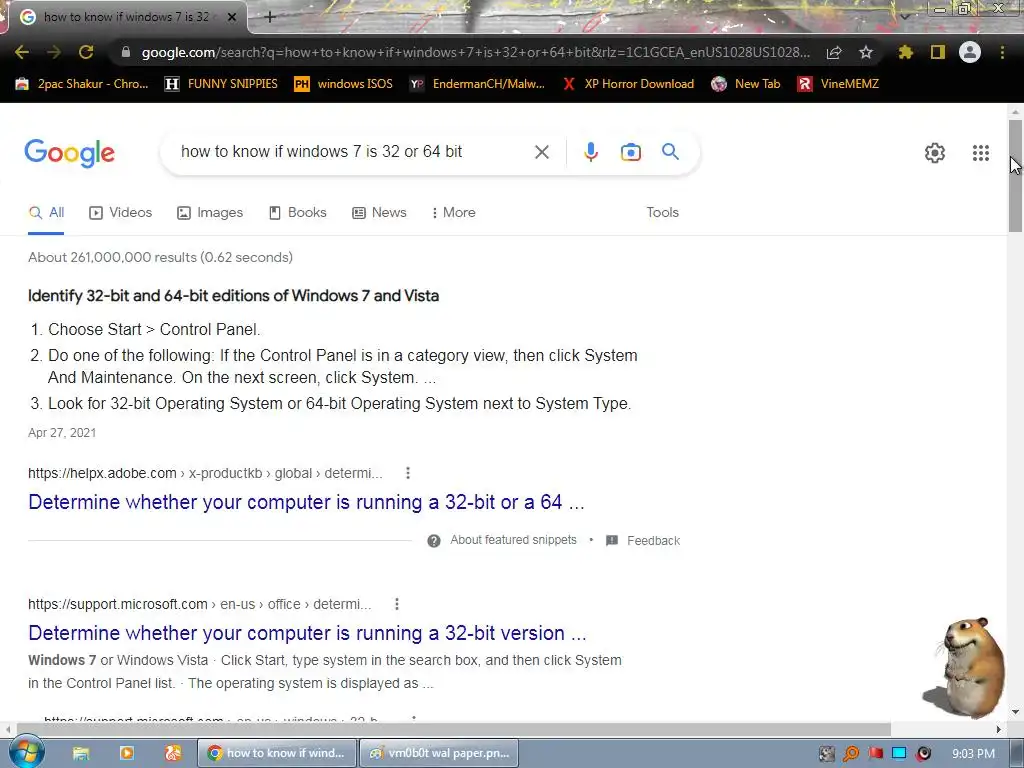The height and width of the screenshot is (768, 1024).
Task: Click the About featured snippets help icon
Action: 434,541
